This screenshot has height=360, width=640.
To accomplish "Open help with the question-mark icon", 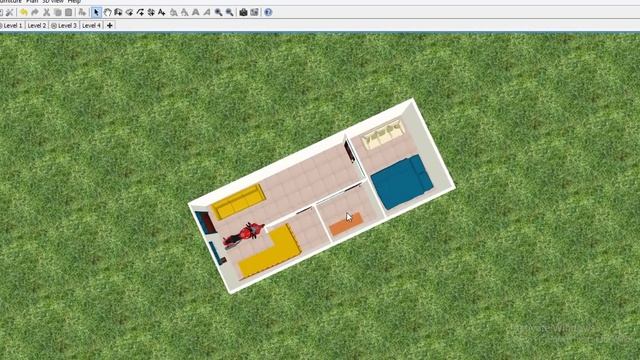I will pyautogui.click(x=268, y=12).
